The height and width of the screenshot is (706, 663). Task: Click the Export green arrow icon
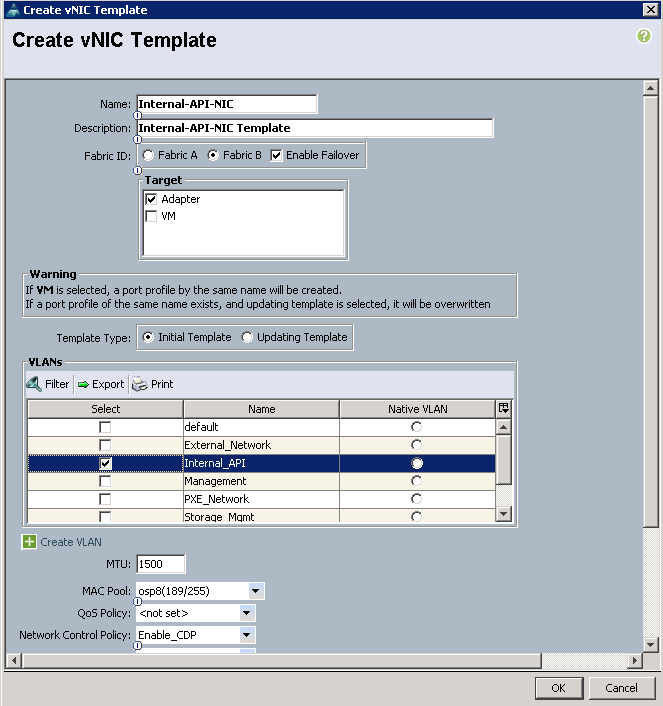point(83,385)
